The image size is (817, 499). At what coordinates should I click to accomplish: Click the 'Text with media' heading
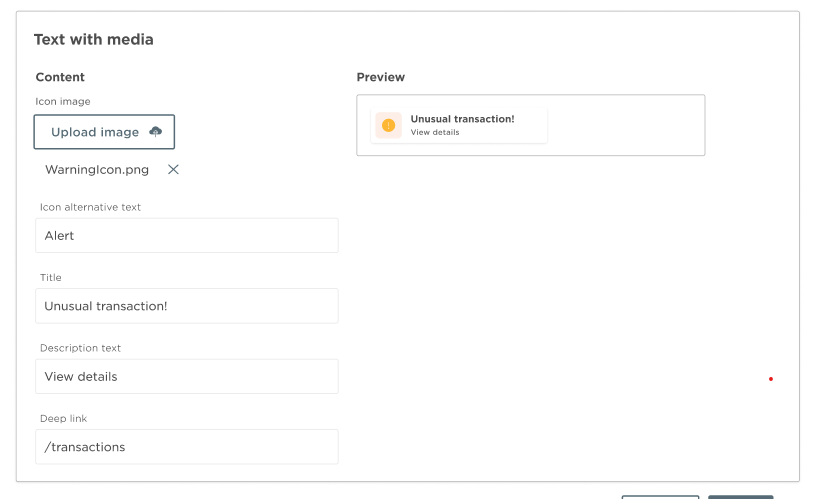[x=93, y=40]
